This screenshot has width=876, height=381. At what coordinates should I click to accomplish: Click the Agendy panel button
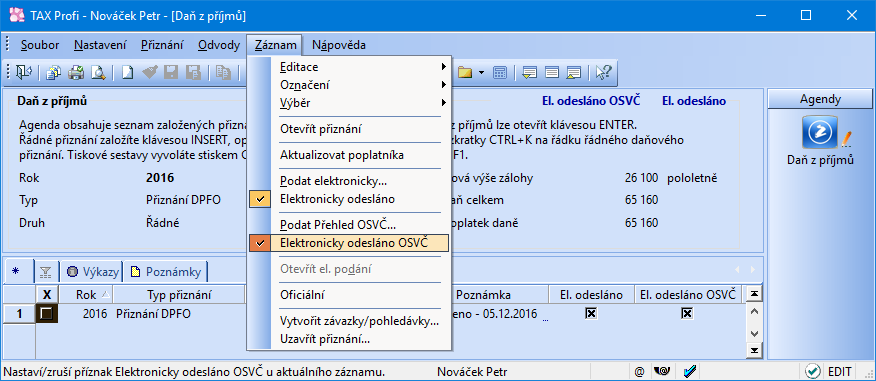tap(820, 99)
